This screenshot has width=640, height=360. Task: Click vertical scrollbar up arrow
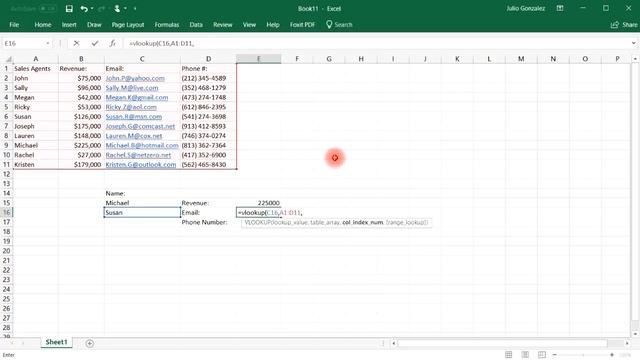(635, 59)
